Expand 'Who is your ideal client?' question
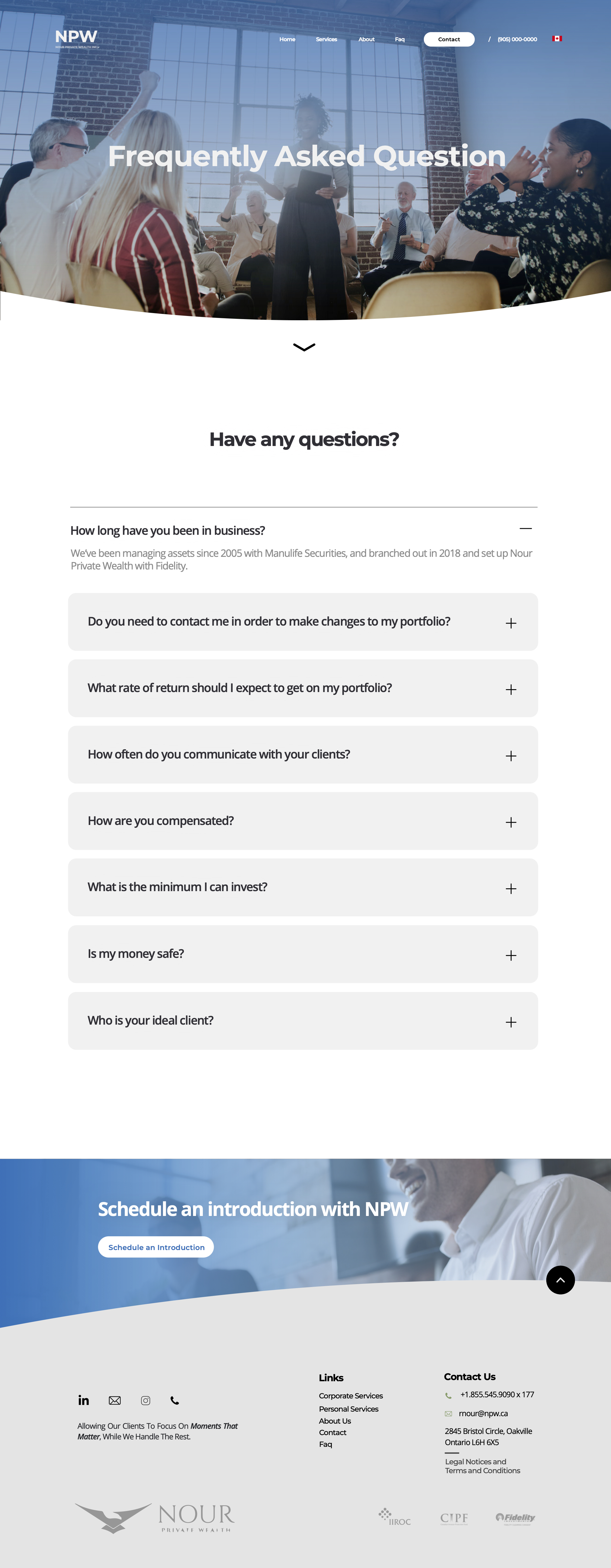The width and height of the screenshot is (611, 1568). (x=510, y=1022)
